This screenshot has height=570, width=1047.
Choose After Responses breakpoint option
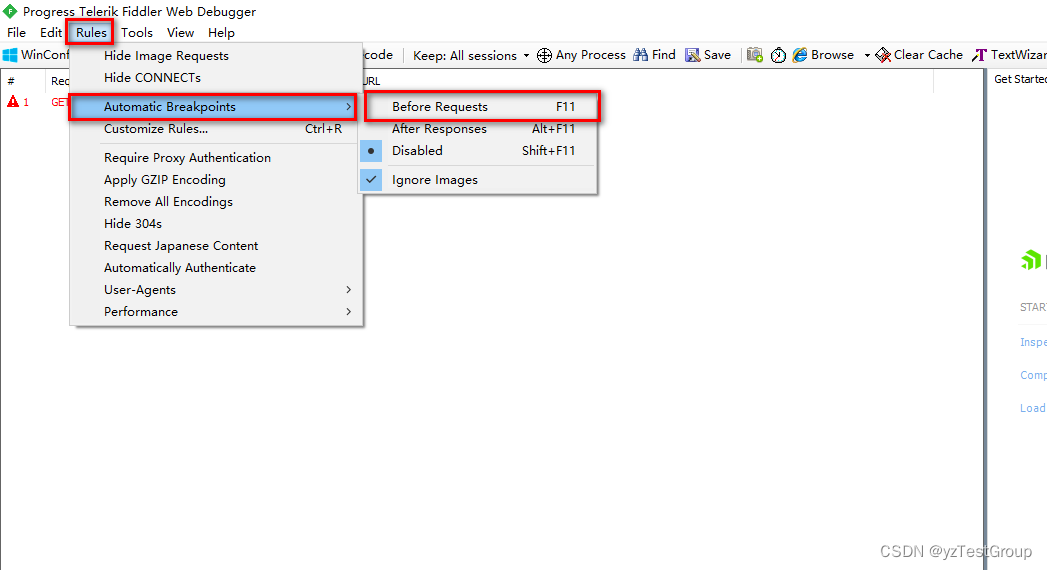[477, 129]
